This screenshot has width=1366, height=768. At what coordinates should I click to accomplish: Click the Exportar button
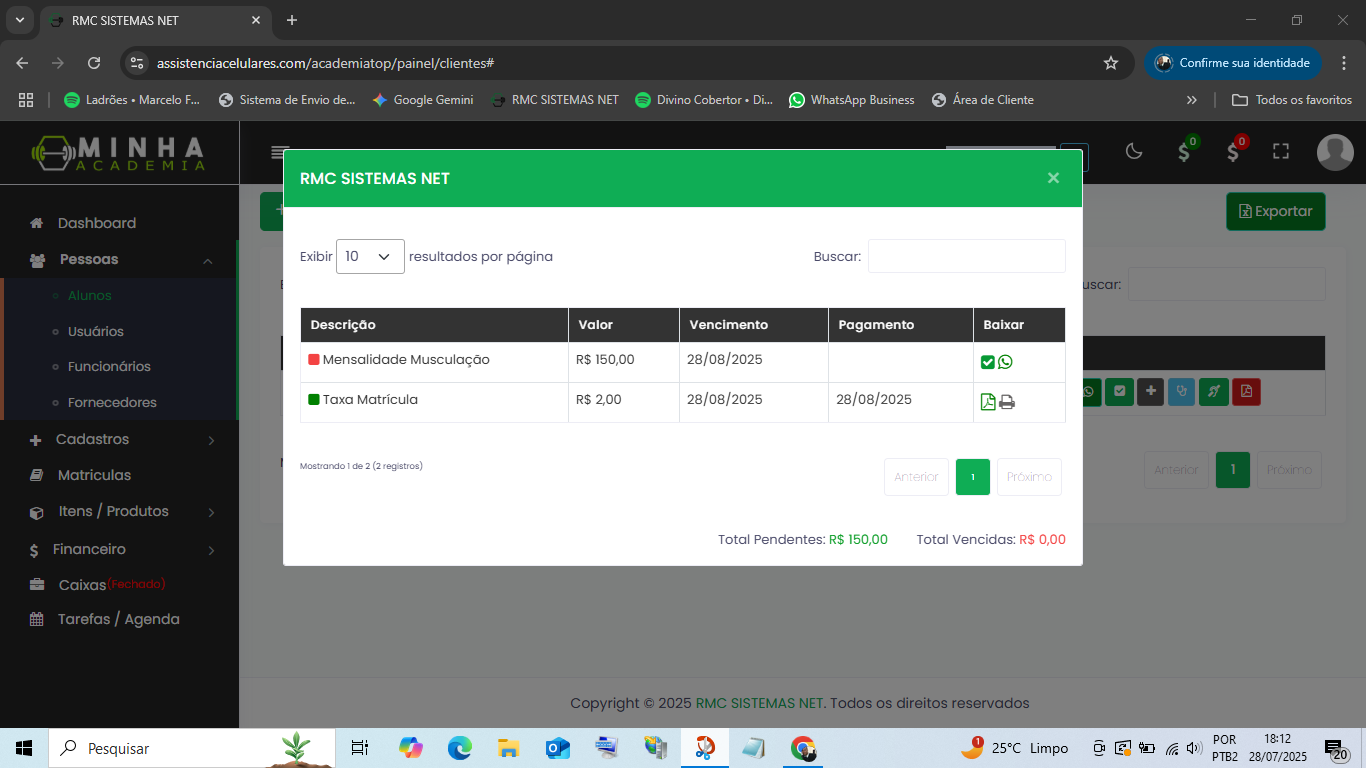tap(1276, 211)
